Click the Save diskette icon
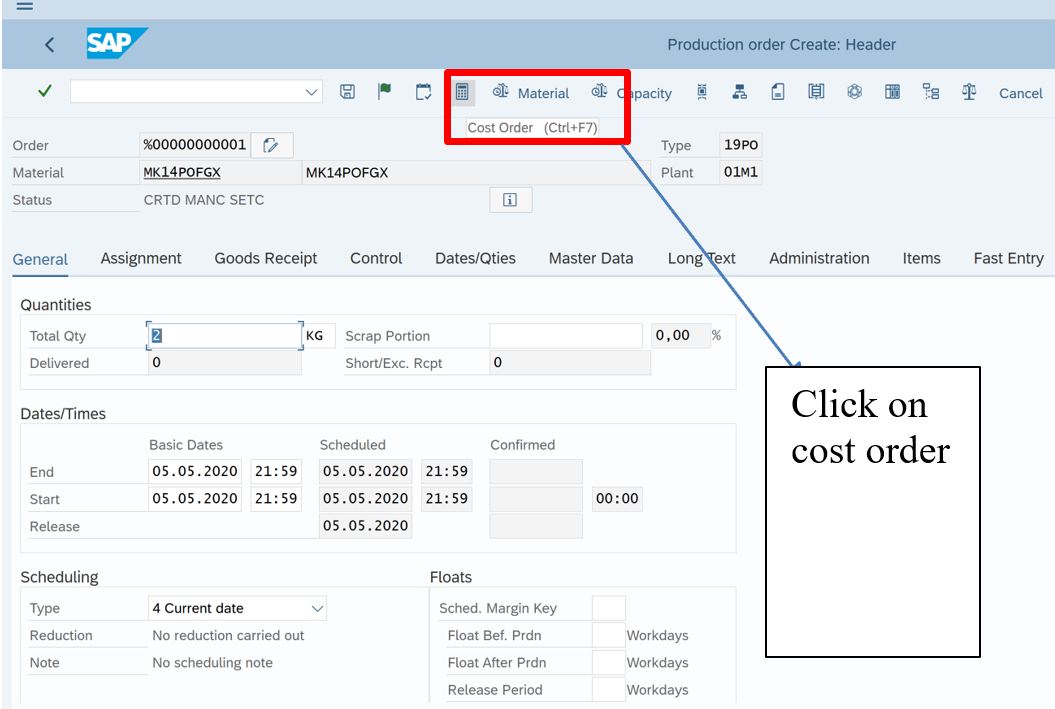 347,92
